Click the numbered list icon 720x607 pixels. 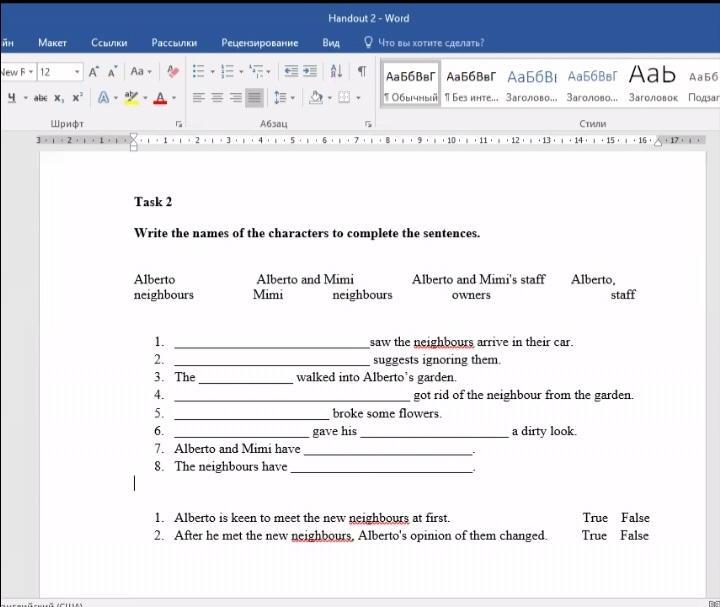coord(226,72)
